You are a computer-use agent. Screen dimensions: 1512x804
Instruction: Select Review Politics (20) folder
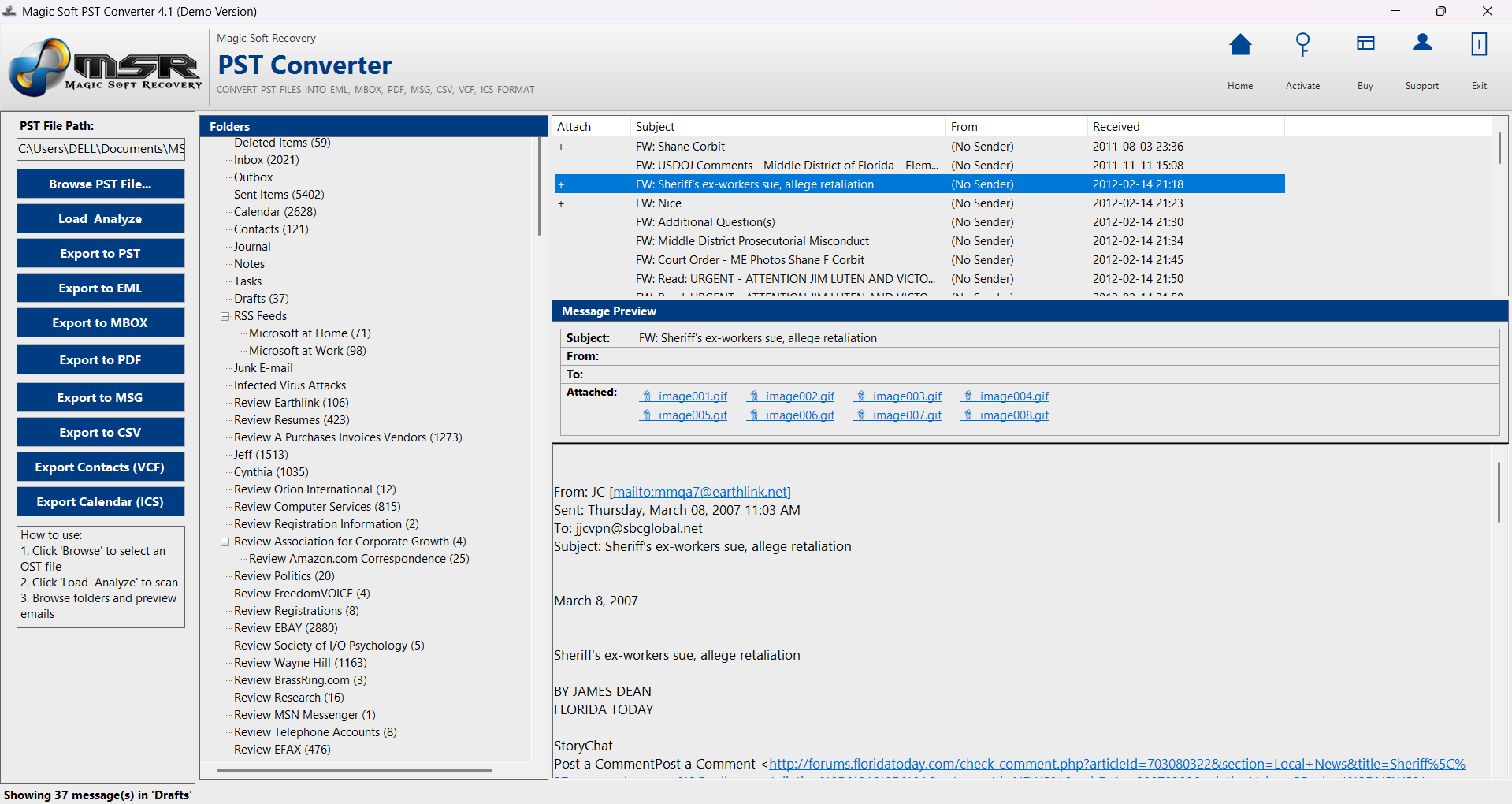[x=284, y=576]
